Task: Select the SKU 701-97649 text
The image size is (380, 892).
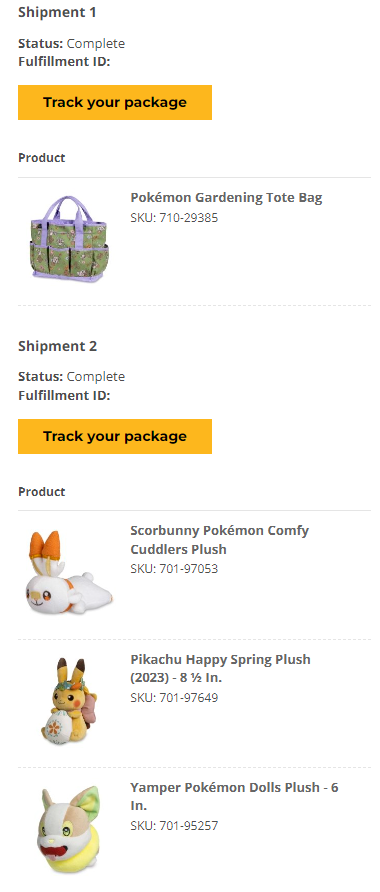Action: 174,697
